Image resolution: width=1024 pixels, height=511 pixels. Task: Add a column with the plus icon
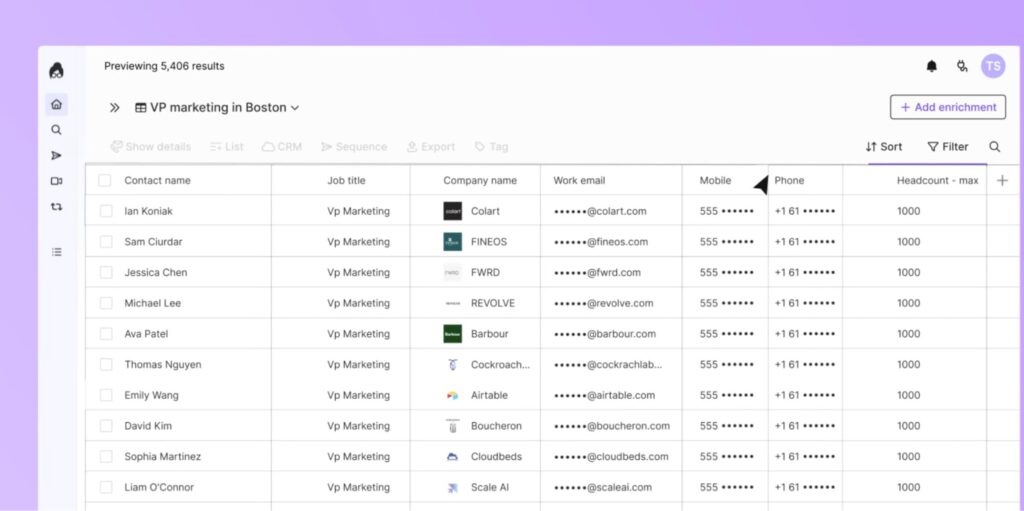[1003, 181]
